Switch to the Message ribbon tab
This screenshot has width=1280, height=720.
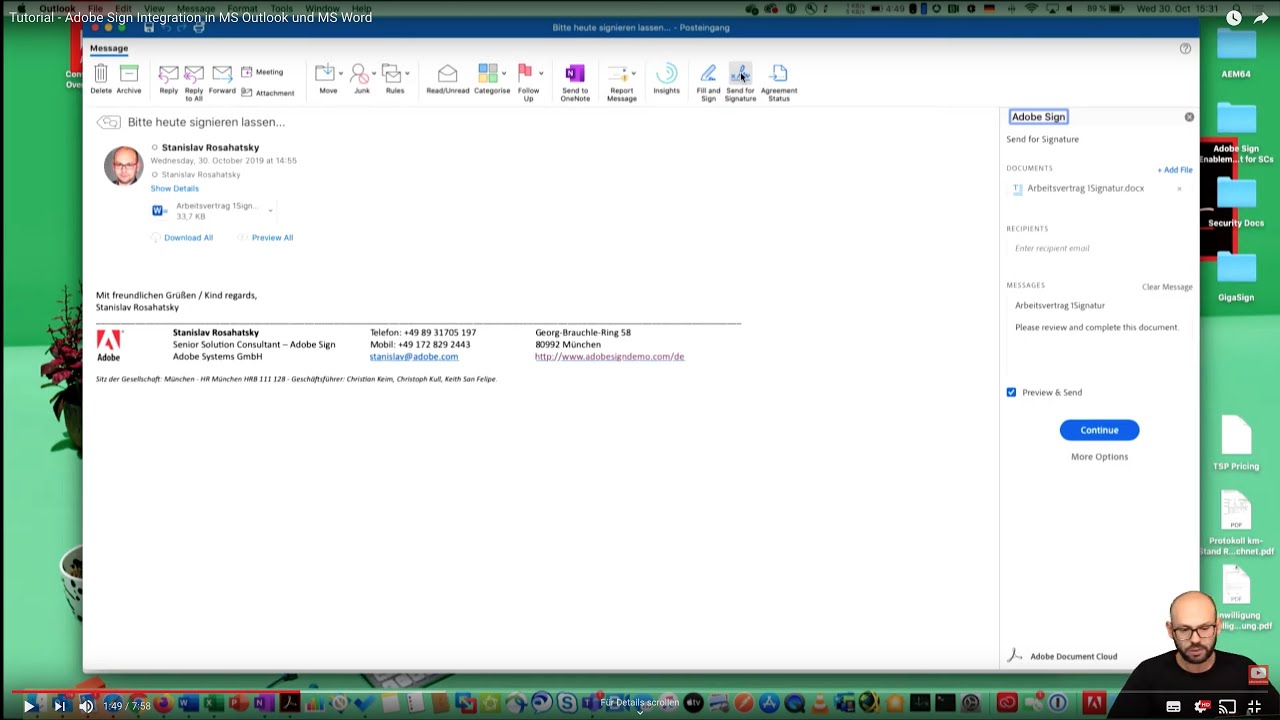click(109, 48)
